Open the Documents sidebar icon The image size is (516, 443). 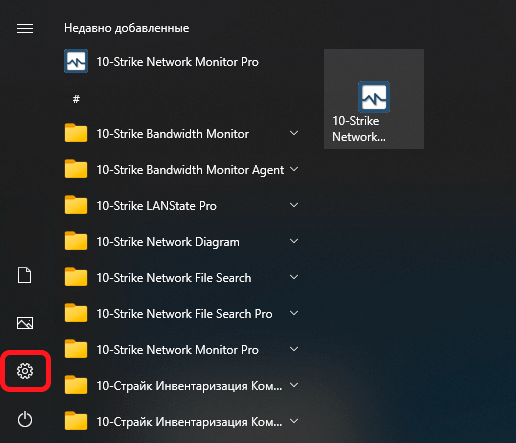[25, 275]
